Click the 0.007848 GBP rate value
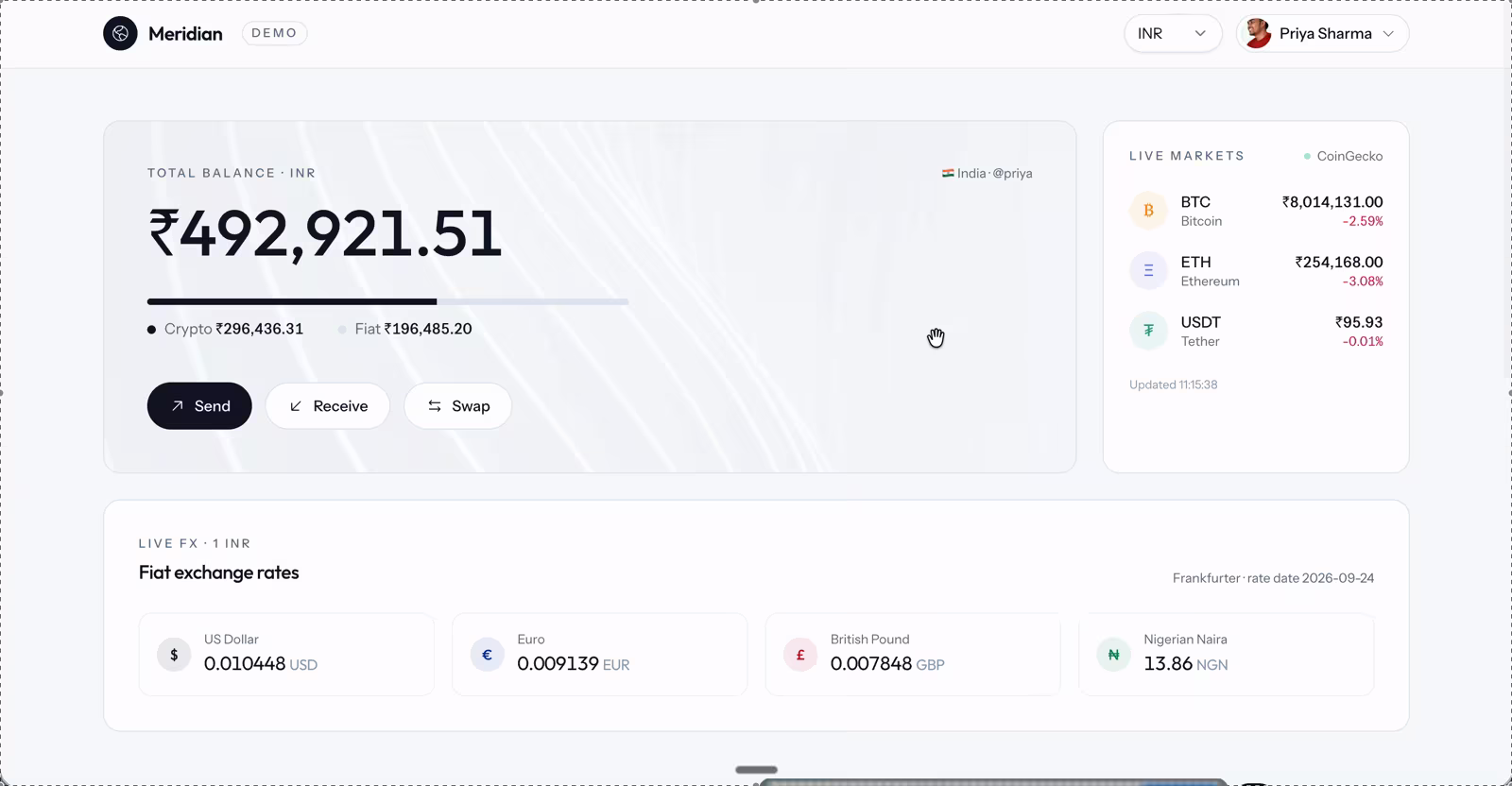The image size is (1512, 786). (x=887, y=664)
